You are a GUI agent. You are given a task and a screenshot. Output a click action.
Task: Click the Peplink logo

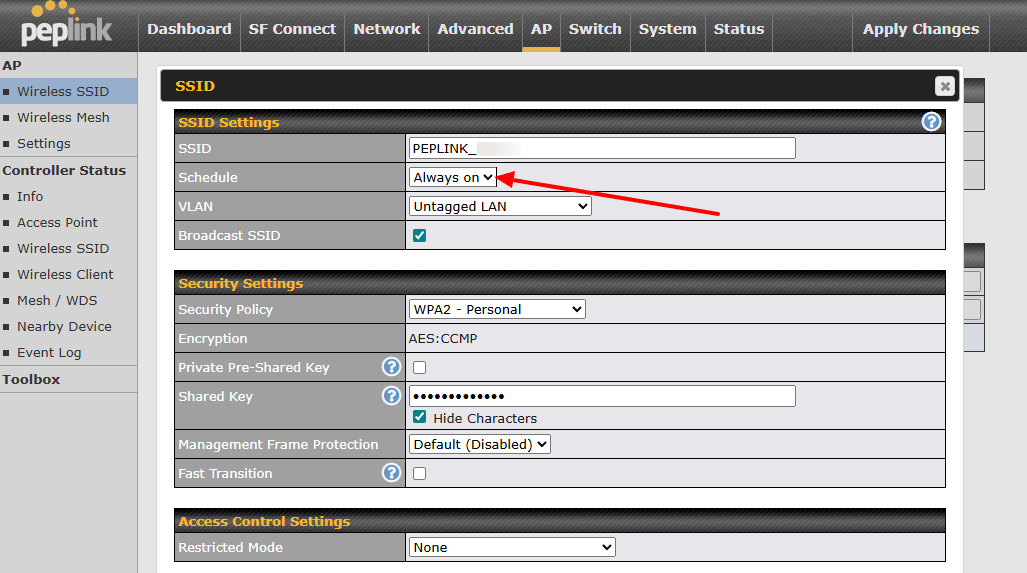pyautogui.click(x=65, y=25)
